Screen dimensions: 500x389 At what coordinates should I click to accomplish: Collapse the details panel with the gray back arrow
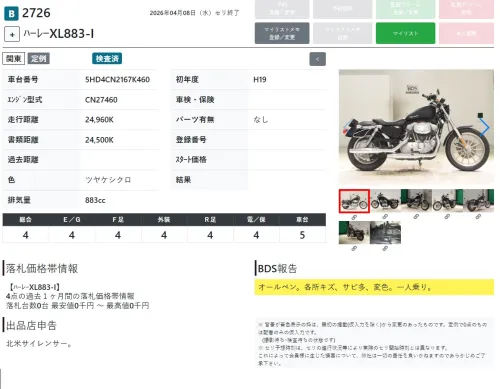click(317, 59)
